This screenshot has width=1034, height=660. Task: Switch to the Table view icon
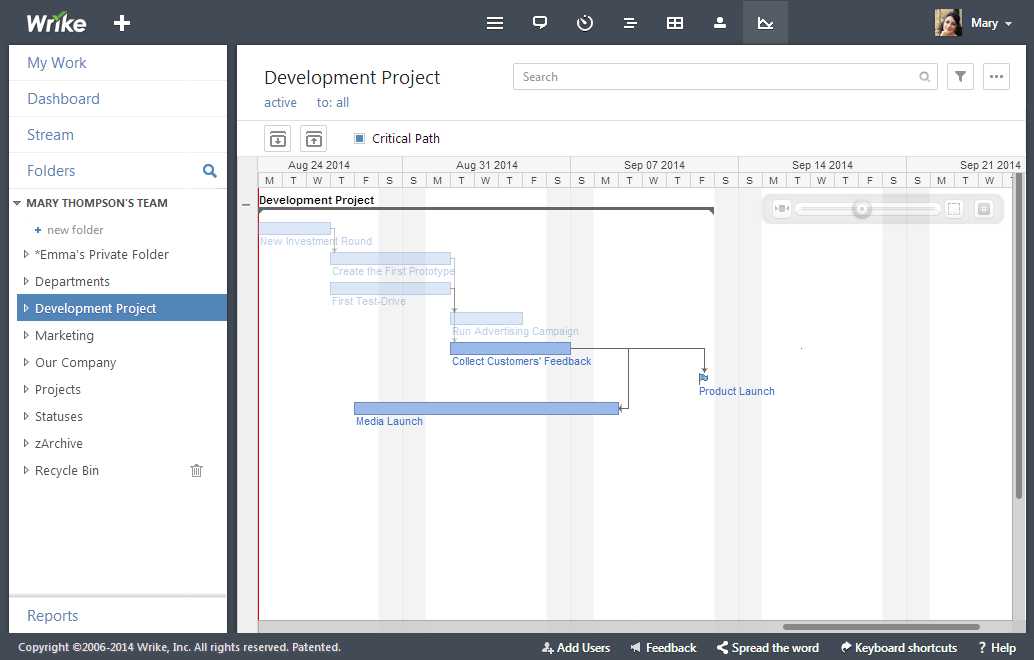(x=675, y=23)
